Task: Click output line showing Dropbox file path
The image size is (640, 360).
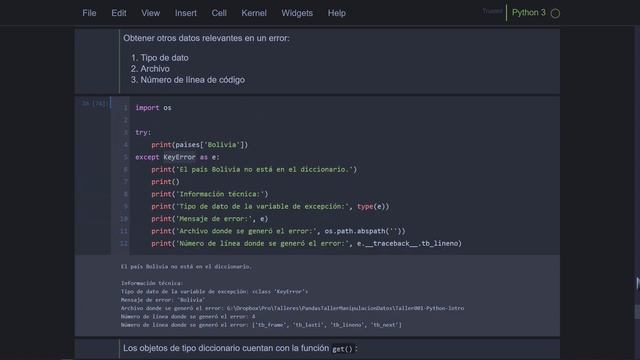Action: pos(292,308)
